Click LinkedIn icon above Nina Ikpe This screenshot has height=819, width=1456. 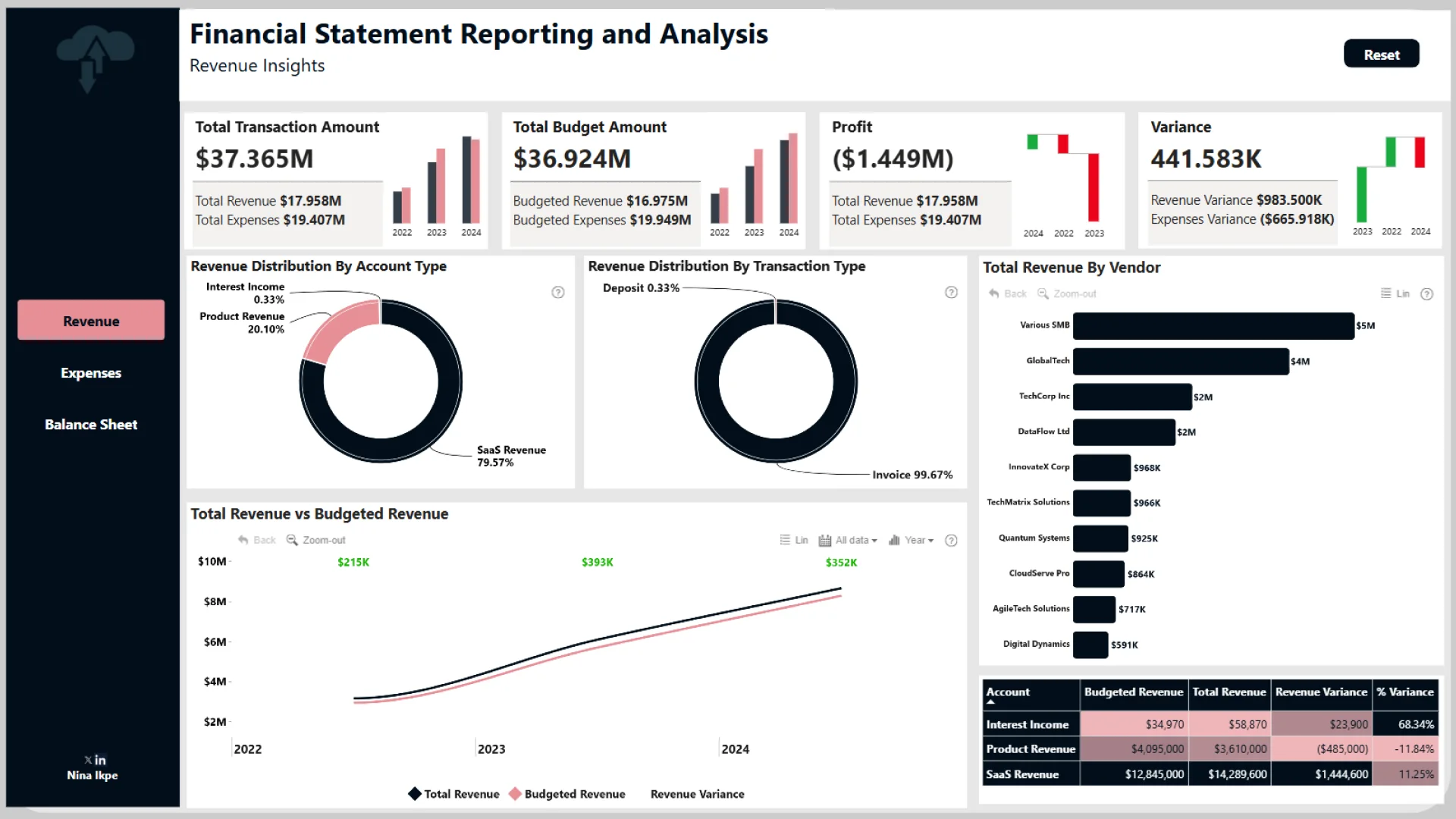100,760
